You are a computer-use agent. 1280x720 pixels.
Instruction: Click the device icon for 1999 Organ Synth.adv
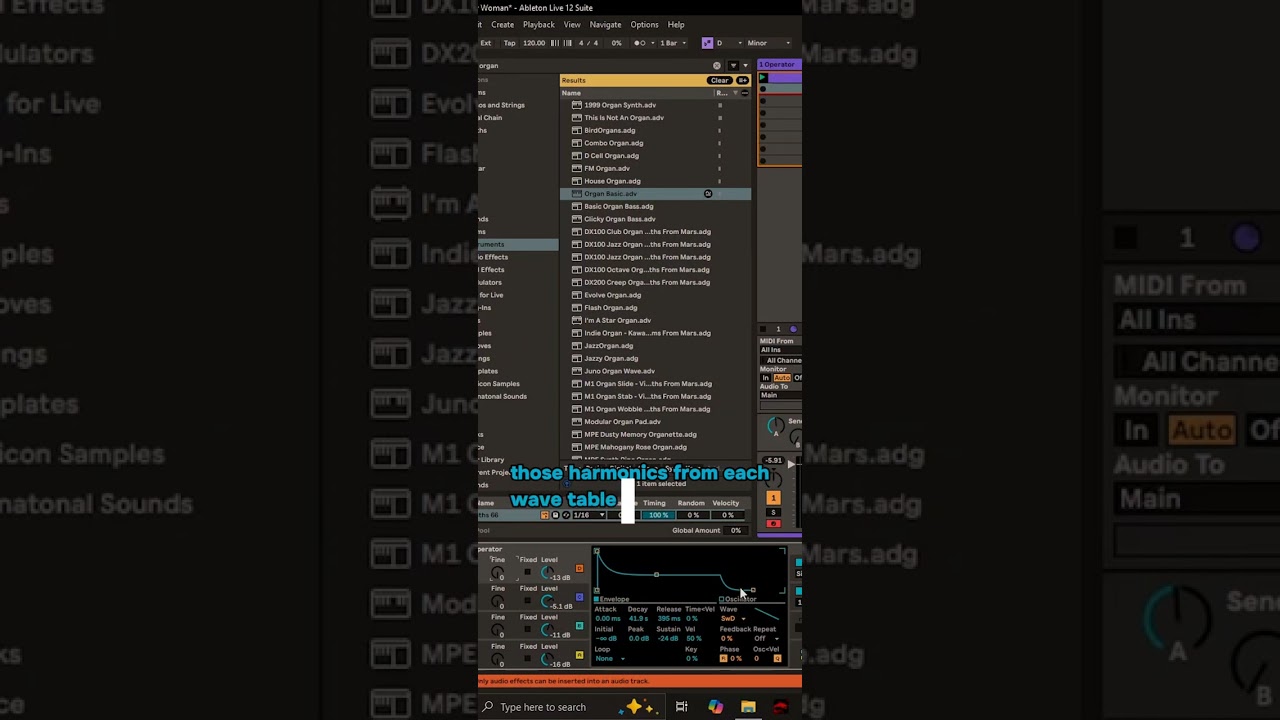(x=577, y=105)
